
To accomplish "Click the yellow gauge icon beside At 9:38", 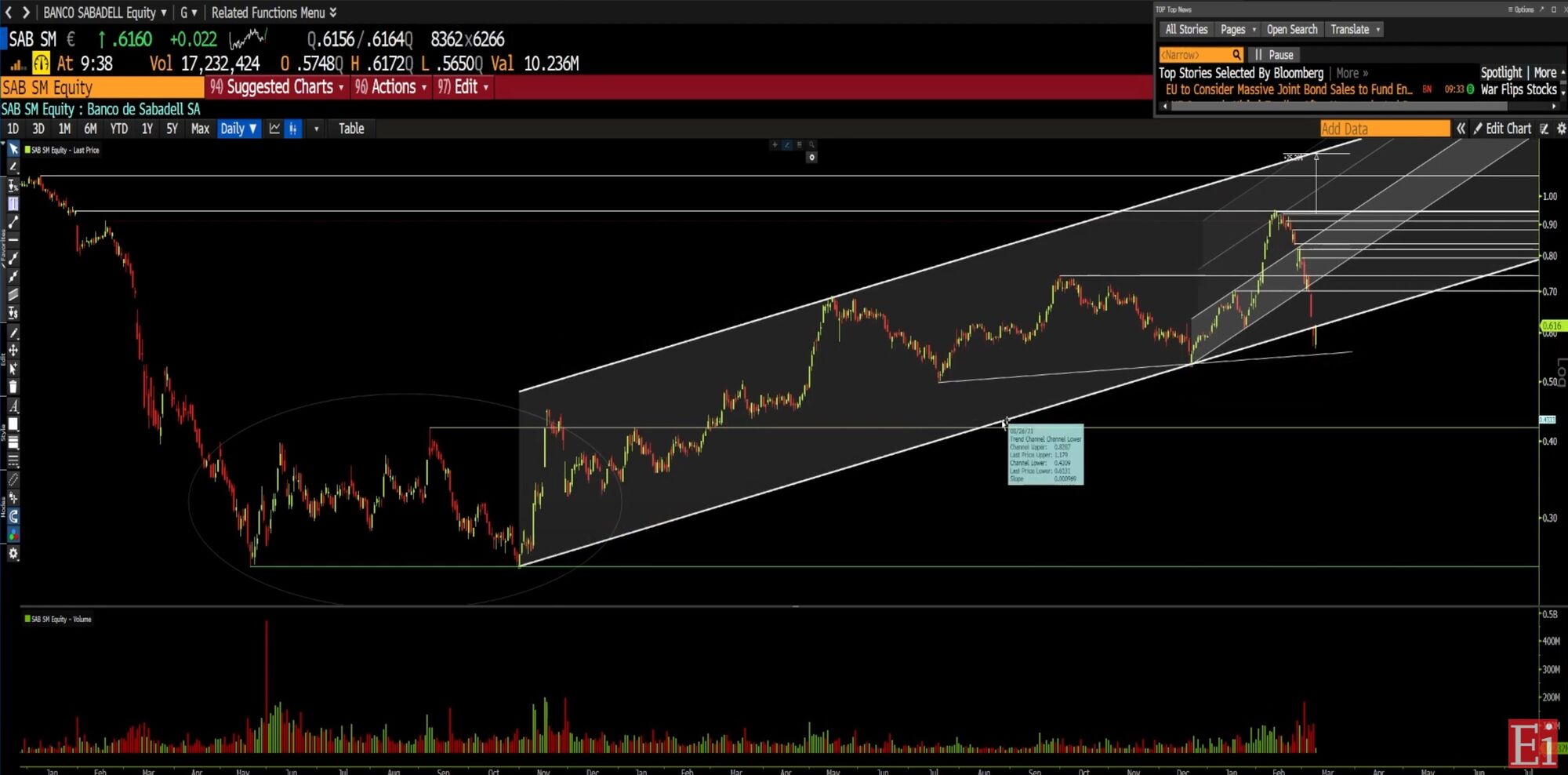I will pos(41,63).
